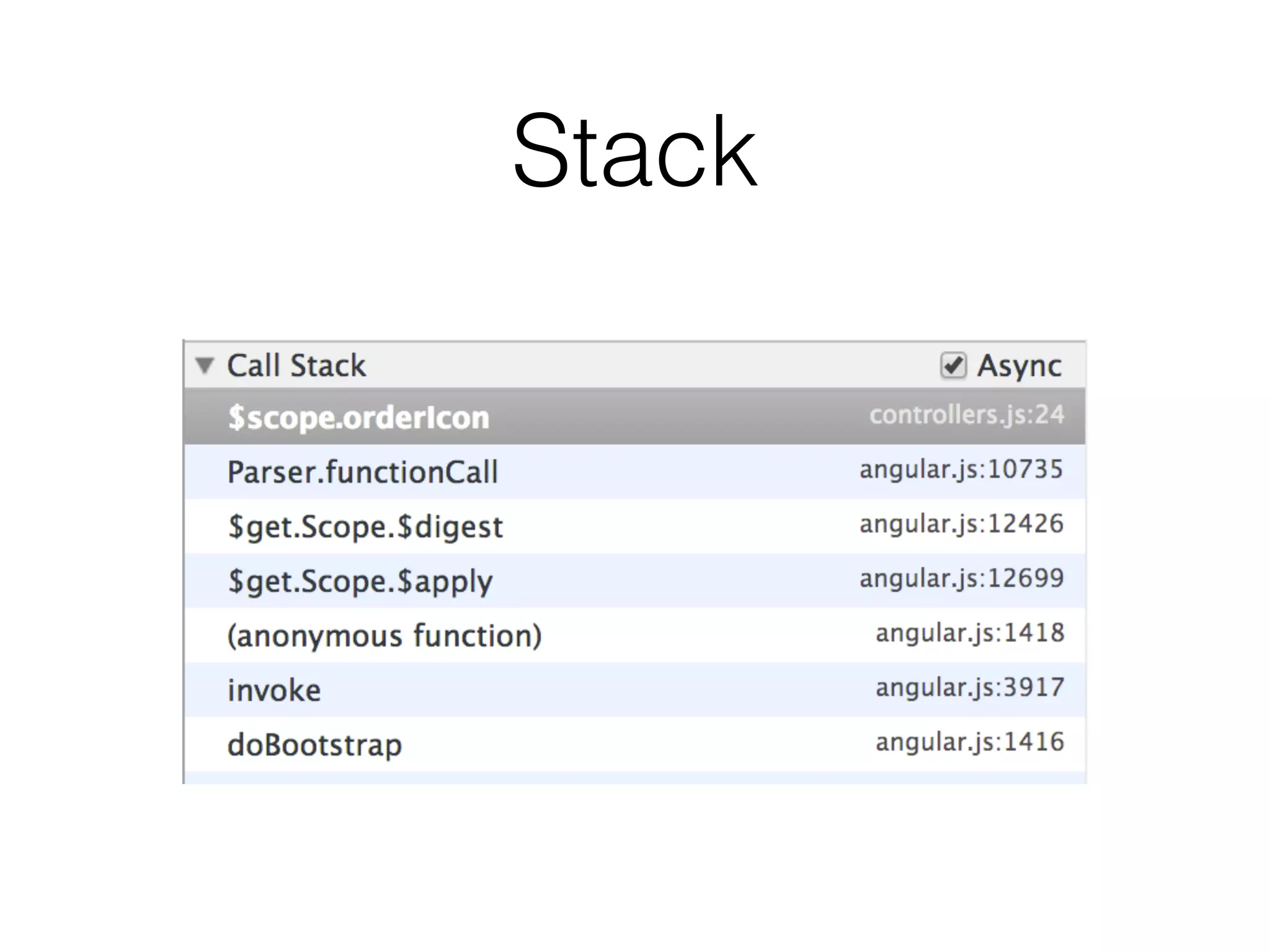Select the $get.Scope.$apply stack frame
The height and width of the screenshot is (952, 1270).
coord(634,581)
